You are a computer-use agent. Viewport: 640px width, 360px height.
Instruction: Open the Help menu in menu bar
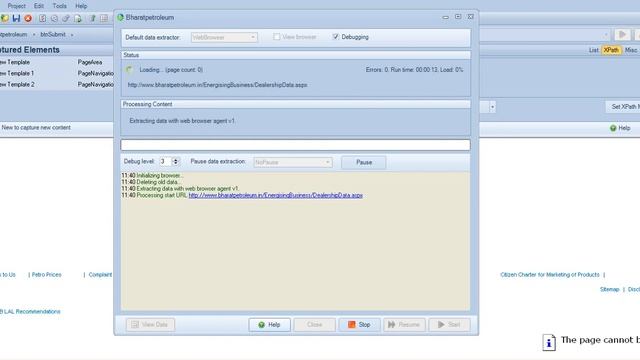tap(81, 6)
